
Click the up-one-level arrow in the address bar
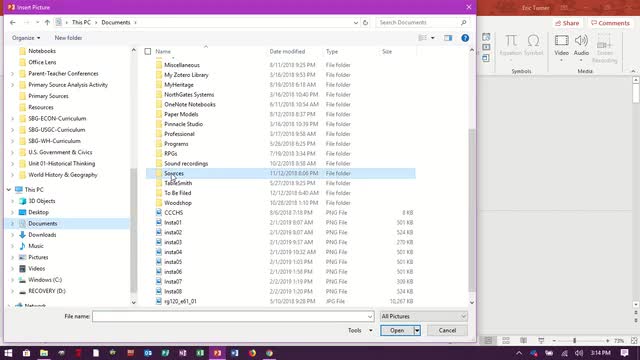(x=47, y=22)
